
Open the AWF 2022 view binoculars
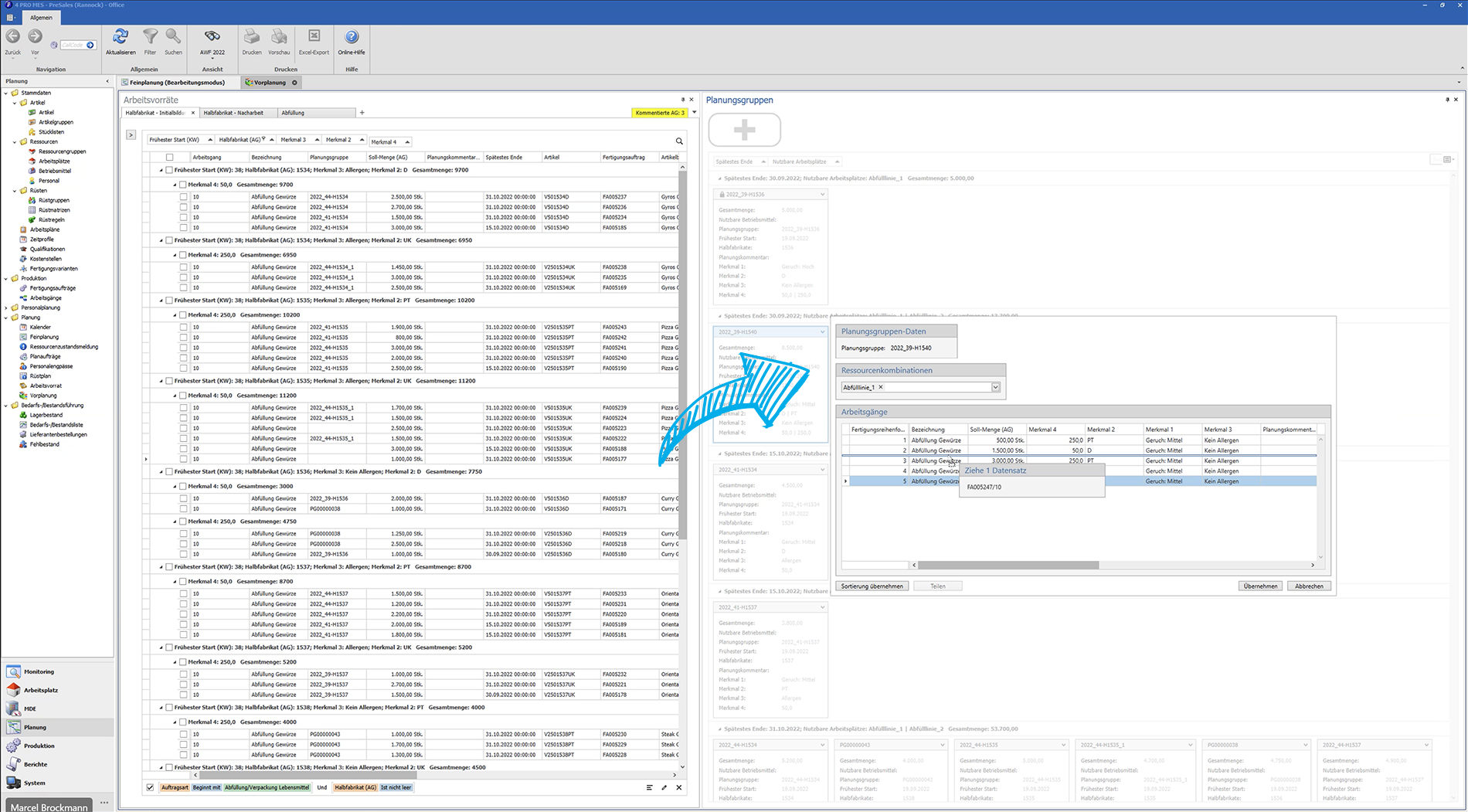point(212,37)
